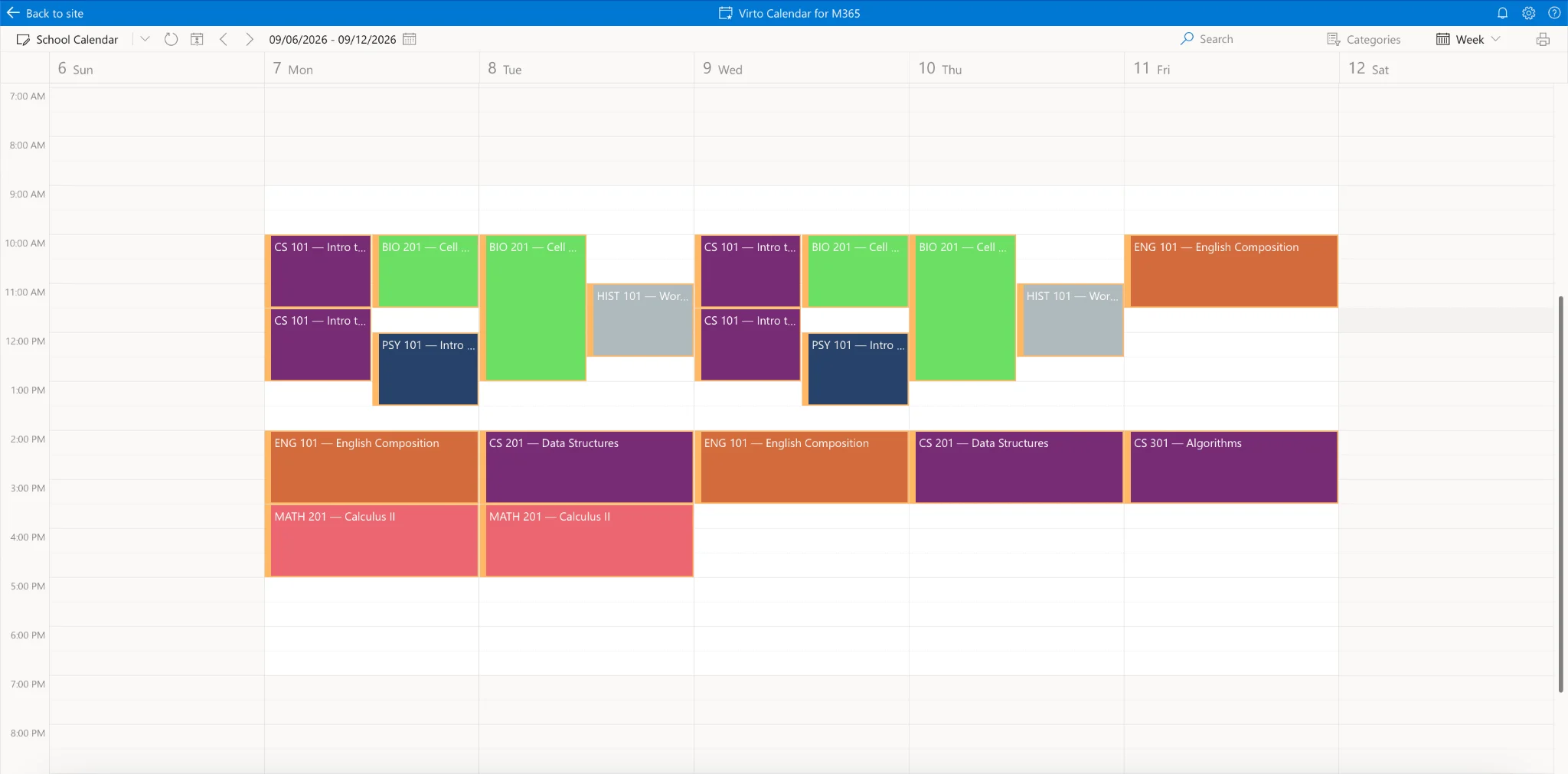Screen dimensions: 1568x774
Task: Click the vertical scrollbar thumb
Action: 1560,494
